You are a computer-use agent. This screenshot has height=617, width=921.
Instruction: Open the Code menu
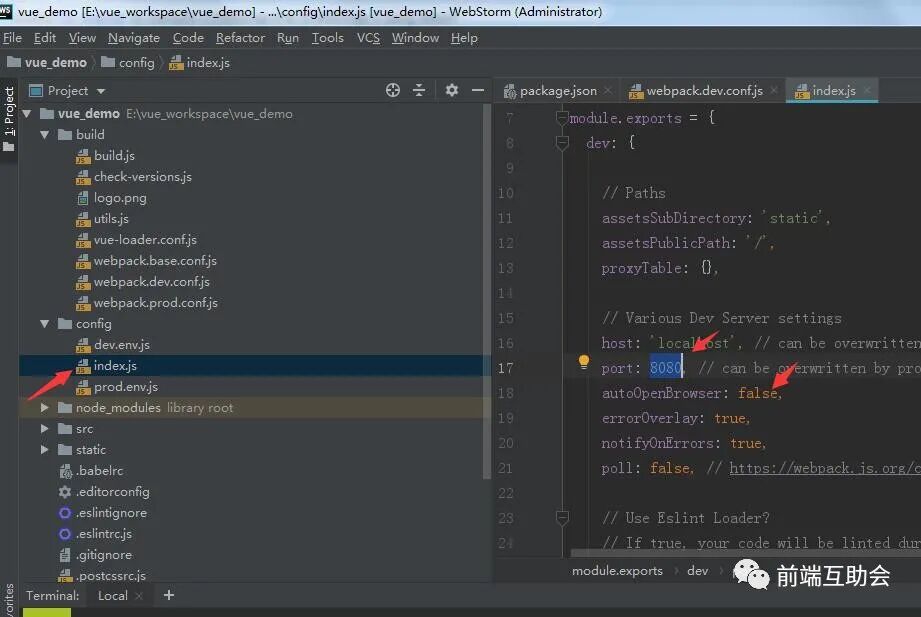pyautogui.click(x=188, y=38)
